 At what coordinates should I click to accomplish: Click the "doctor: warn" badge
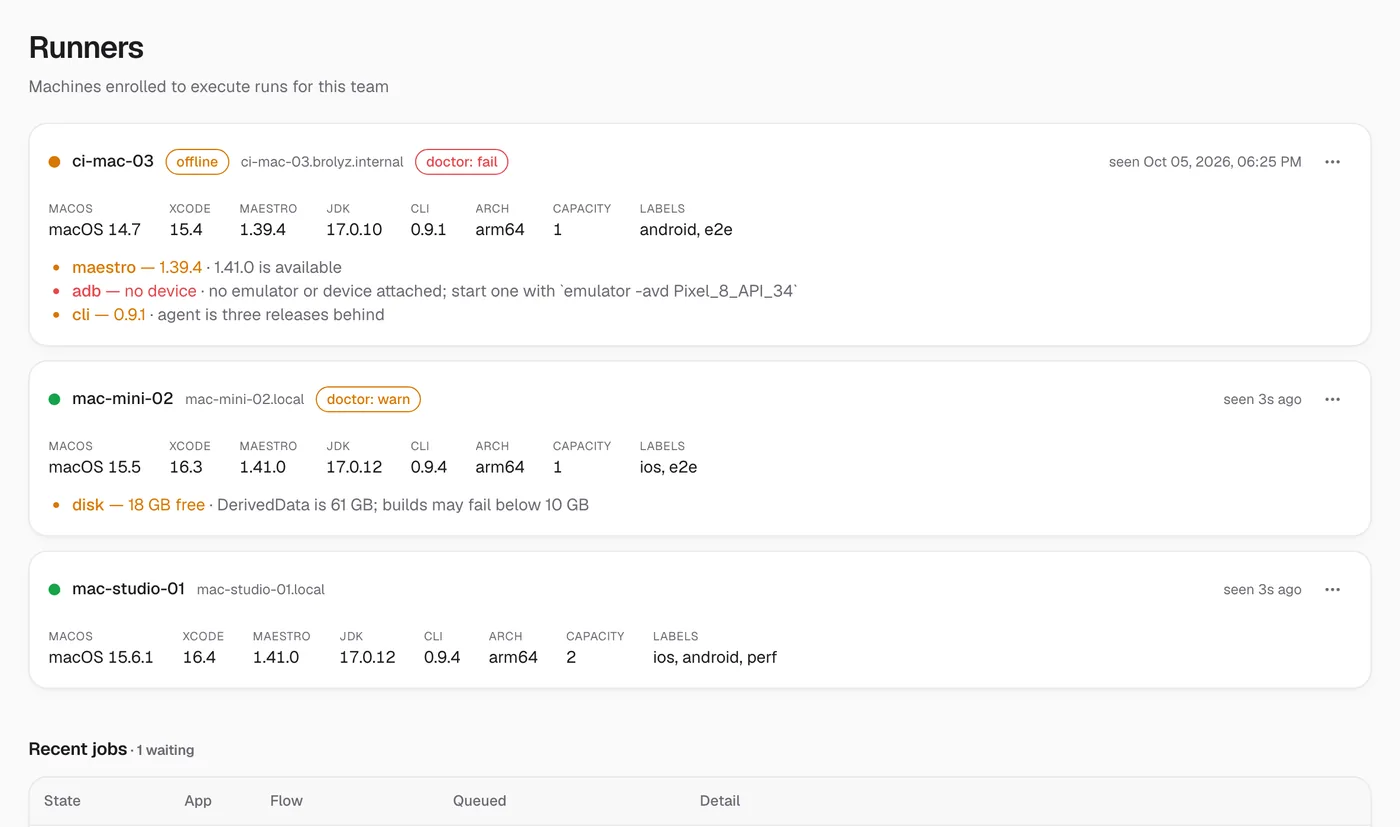click(x=368, y=399)
